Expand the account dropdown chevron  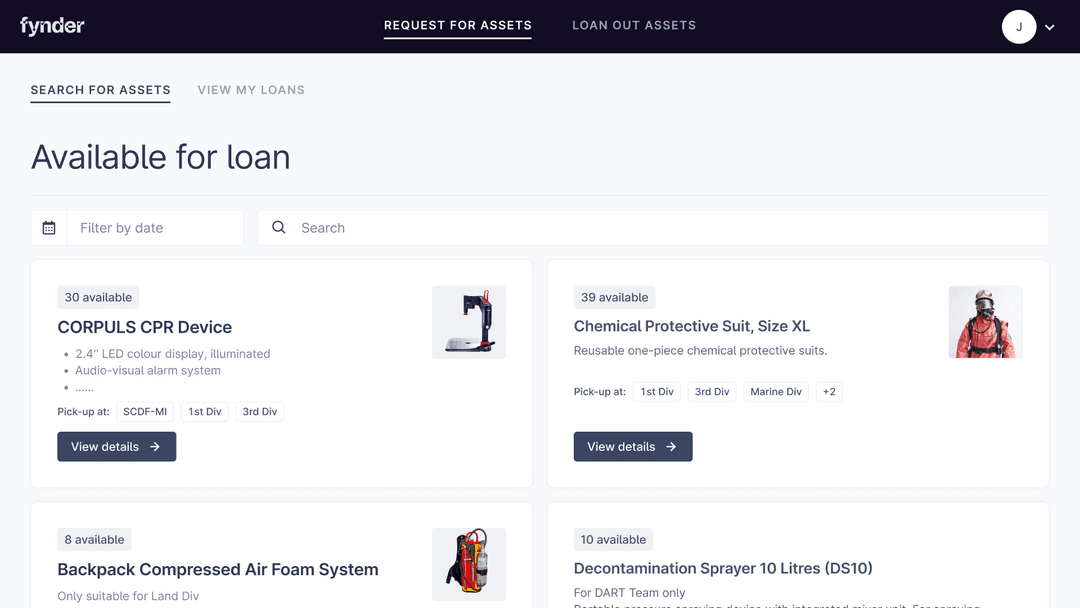click(1050, 28)
